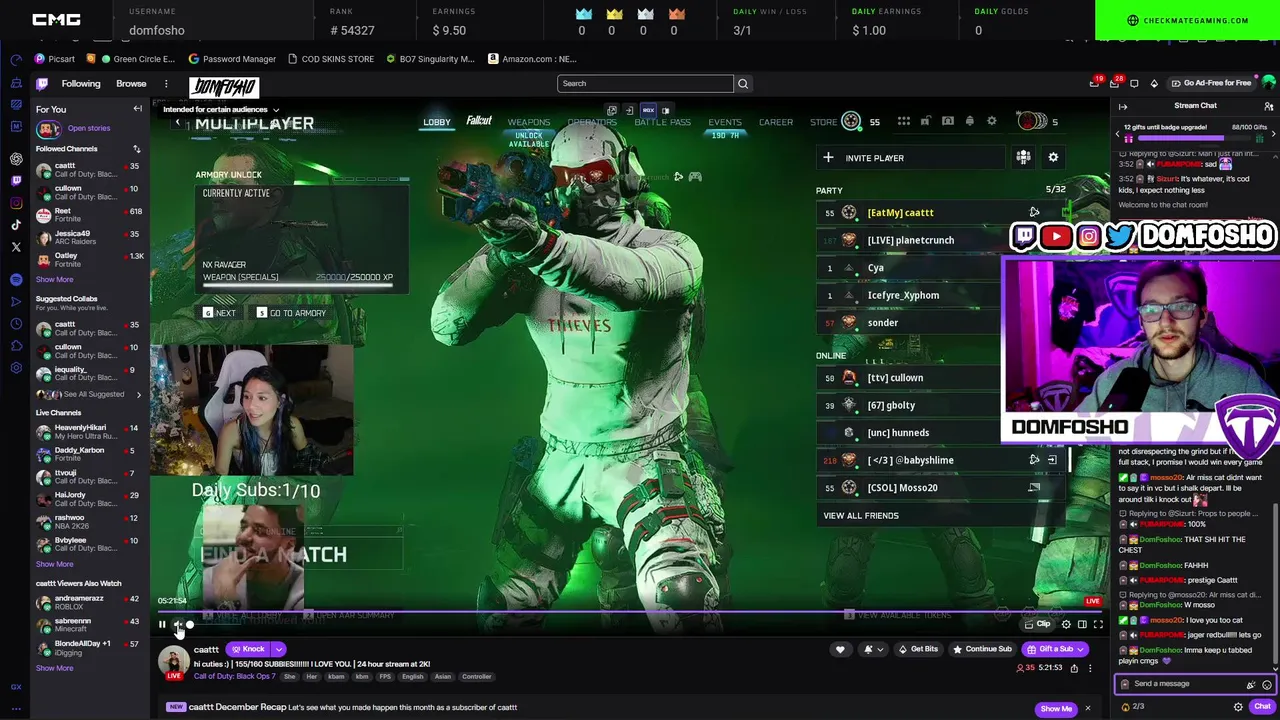Expand See All Suggested collabs
Viewport: 1280px width, 720px height.
pyautogui.click(x=90, y=394)
